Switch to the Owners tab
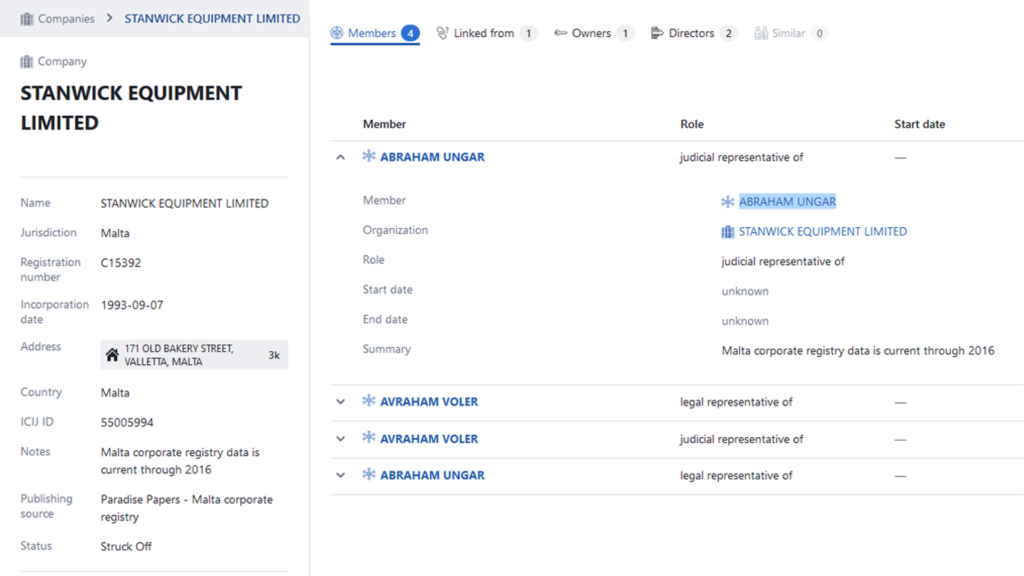The width and height of the screenshot is (1024, 576). point(594,33)
